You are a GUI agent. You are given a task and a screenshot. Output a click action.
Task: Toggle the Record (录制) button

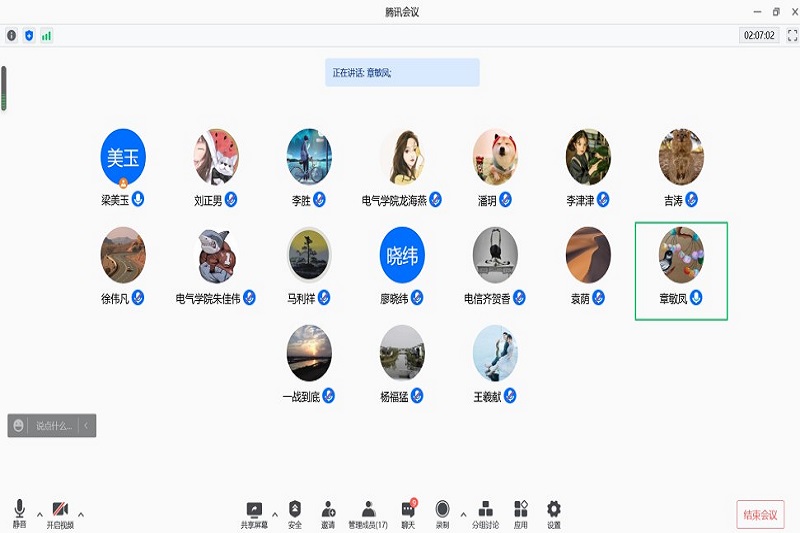point(442,510)
